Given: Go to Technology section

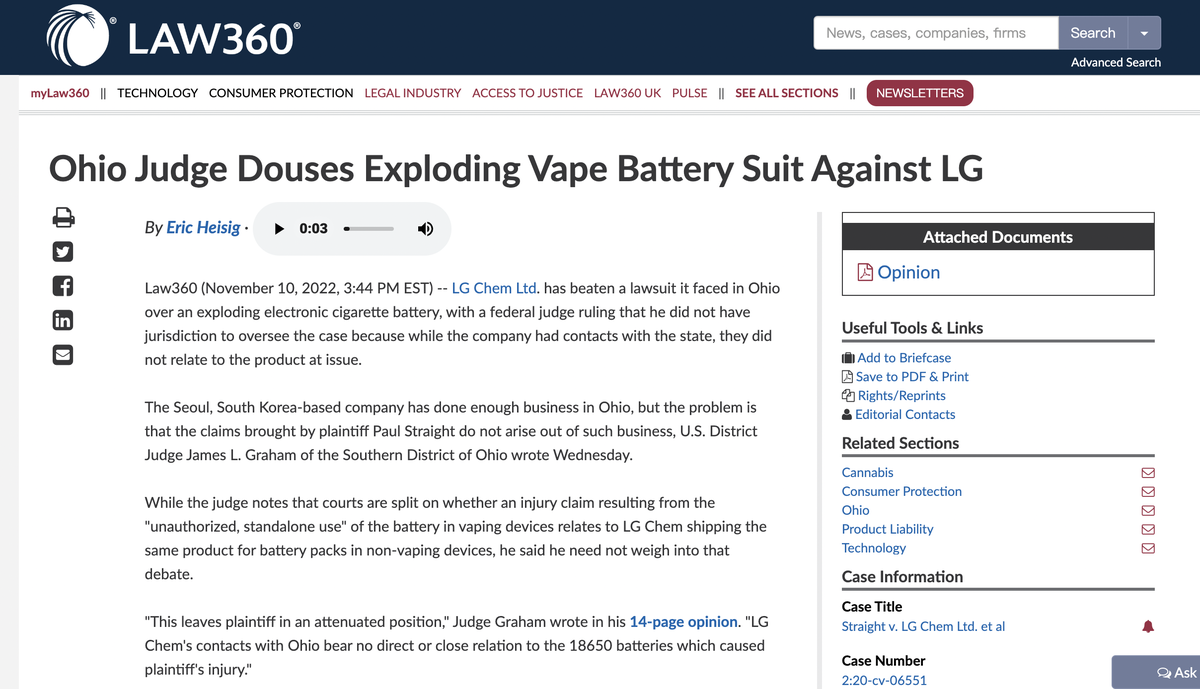Looking at the screenshot, I should 157,93.
